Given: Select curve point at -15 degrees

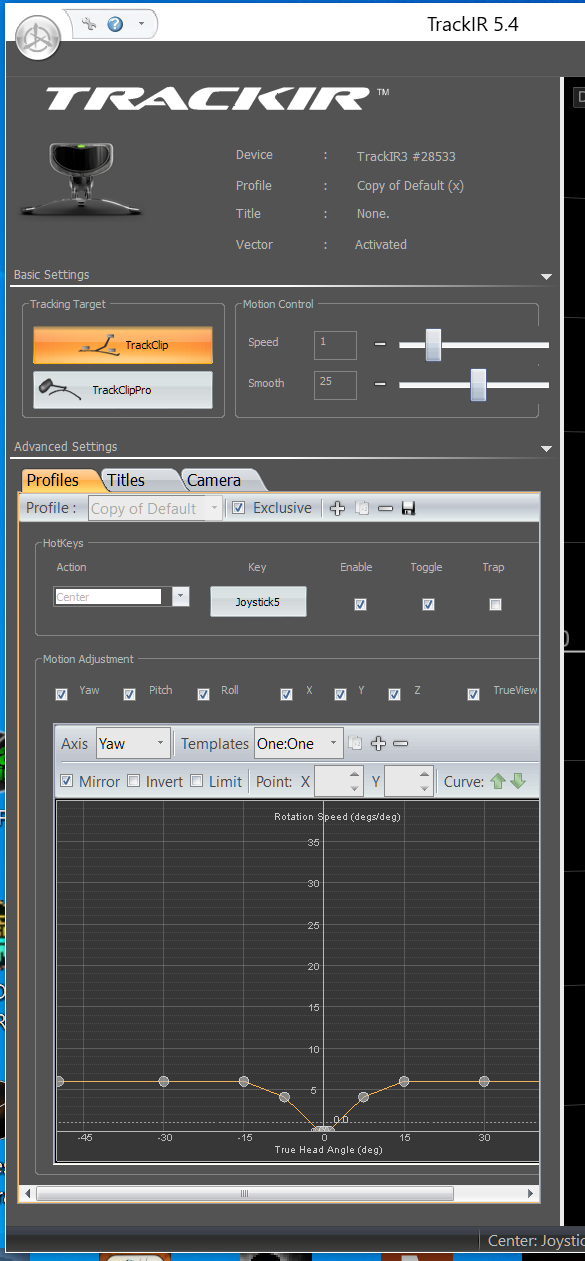Looking at the screenshot, I should point(244,1082).
